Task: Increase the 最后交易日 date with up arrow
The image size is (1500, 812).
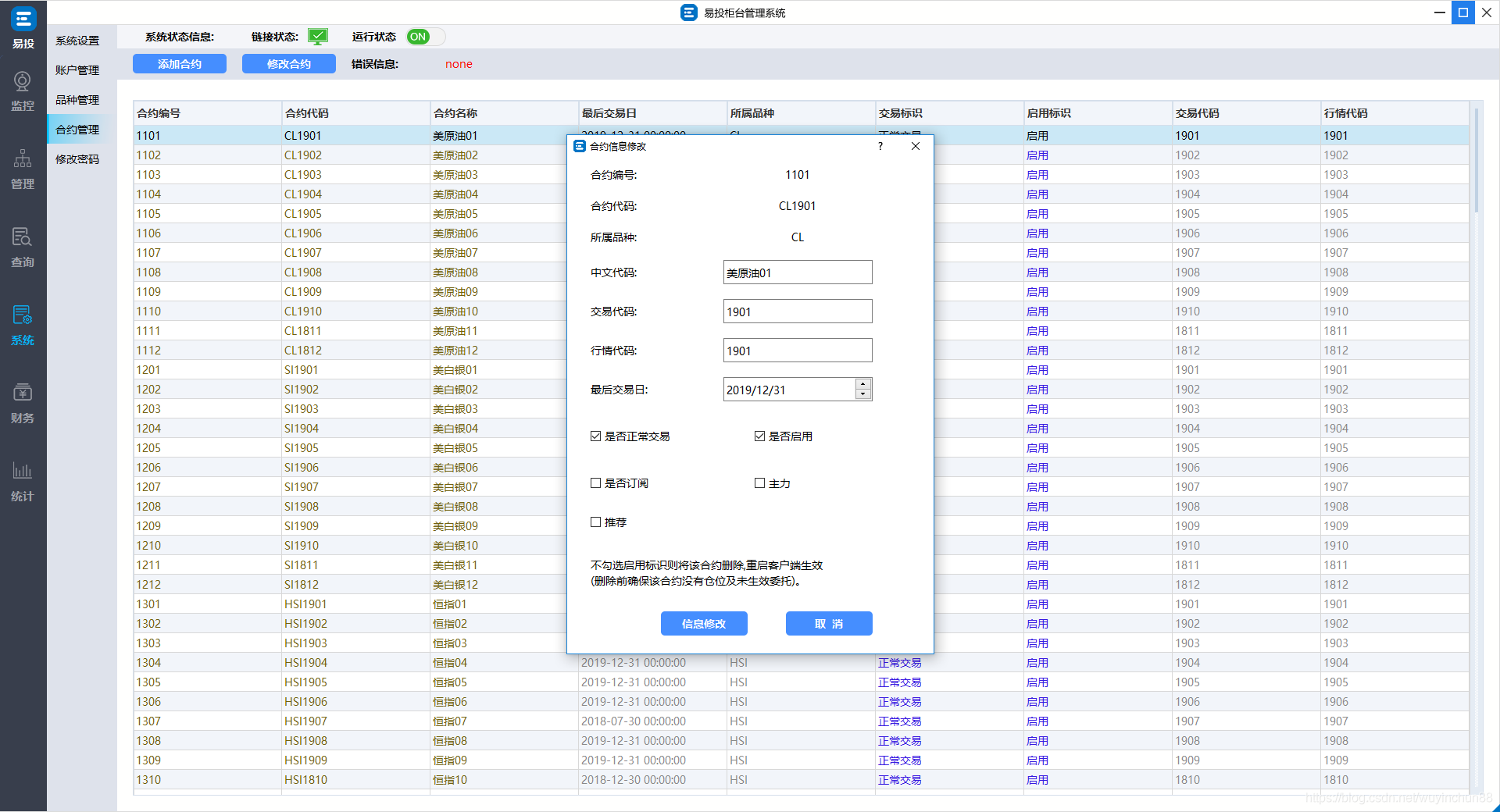Action: pyautogui.click(x=863, y=384)
